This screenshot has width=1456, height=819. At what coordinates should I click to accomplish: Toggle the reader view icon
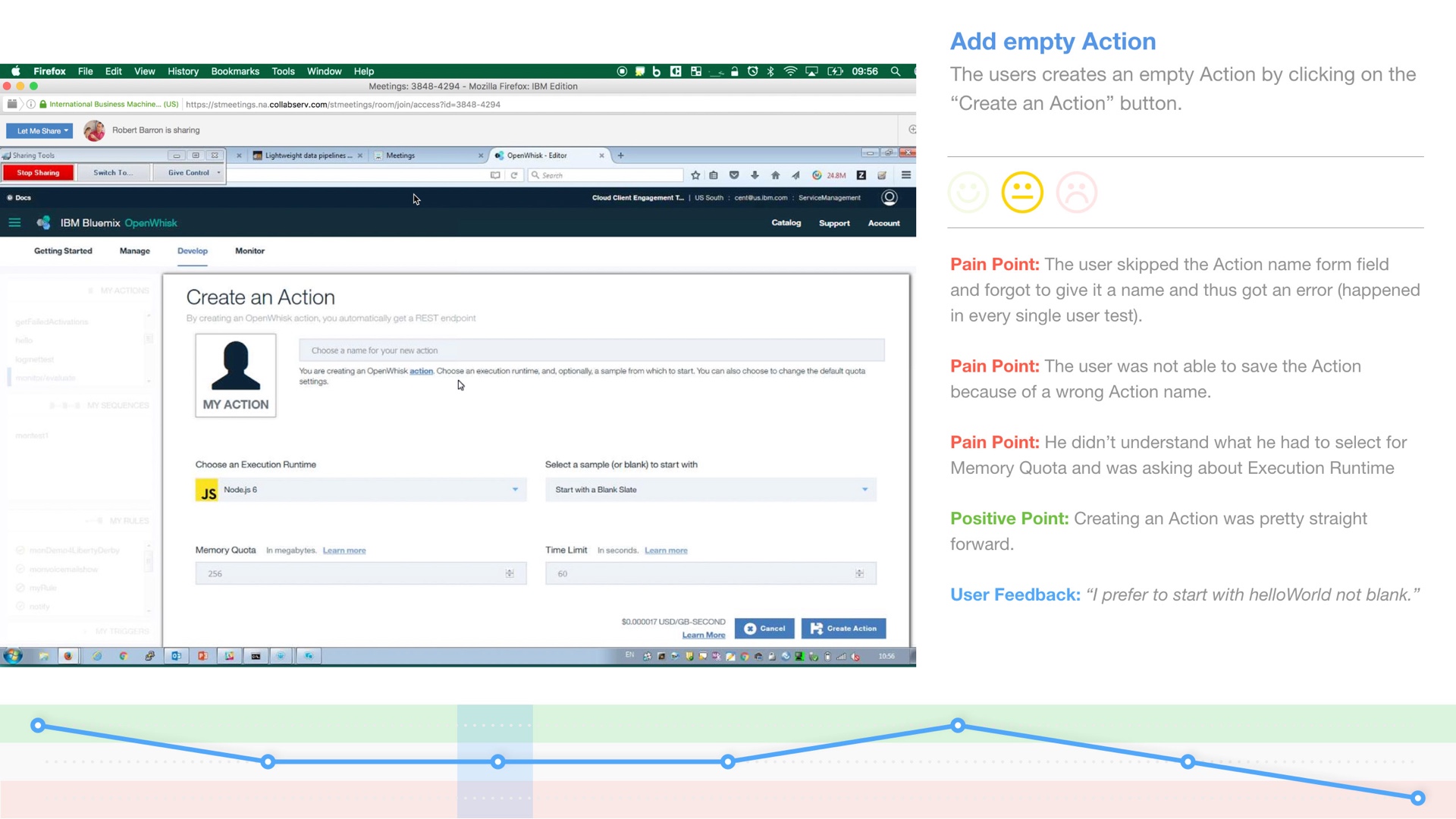pyautogui.click(x=495, y=175)
